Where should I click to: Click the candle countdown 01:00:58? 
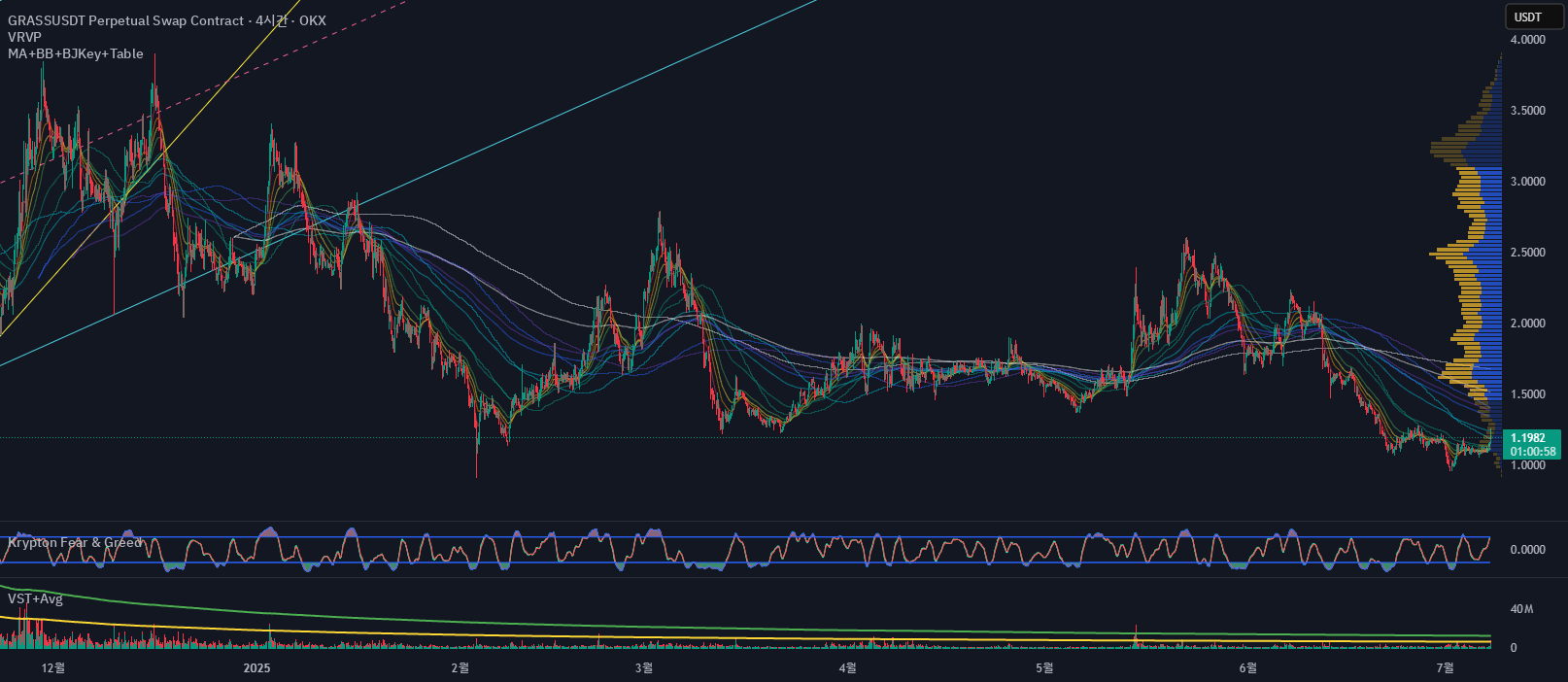point(1533,452)
